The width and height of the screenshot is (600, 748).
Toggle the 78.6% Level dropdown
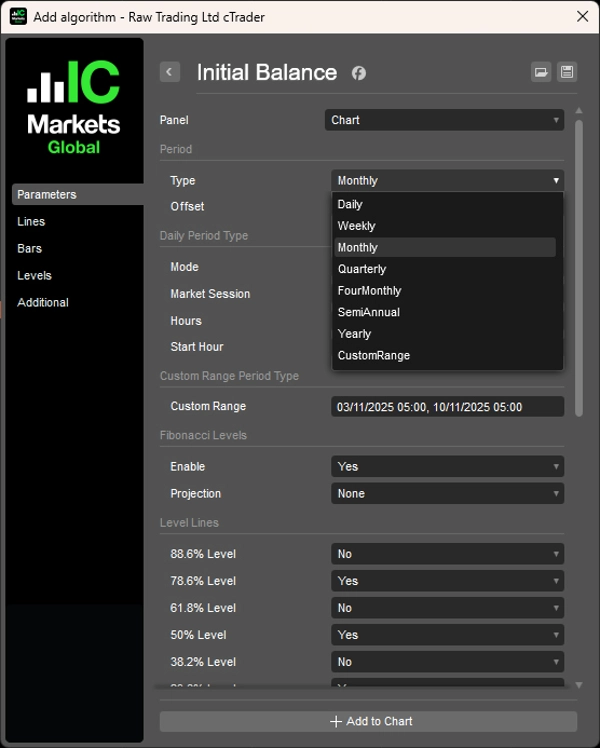tap(447, 581)
